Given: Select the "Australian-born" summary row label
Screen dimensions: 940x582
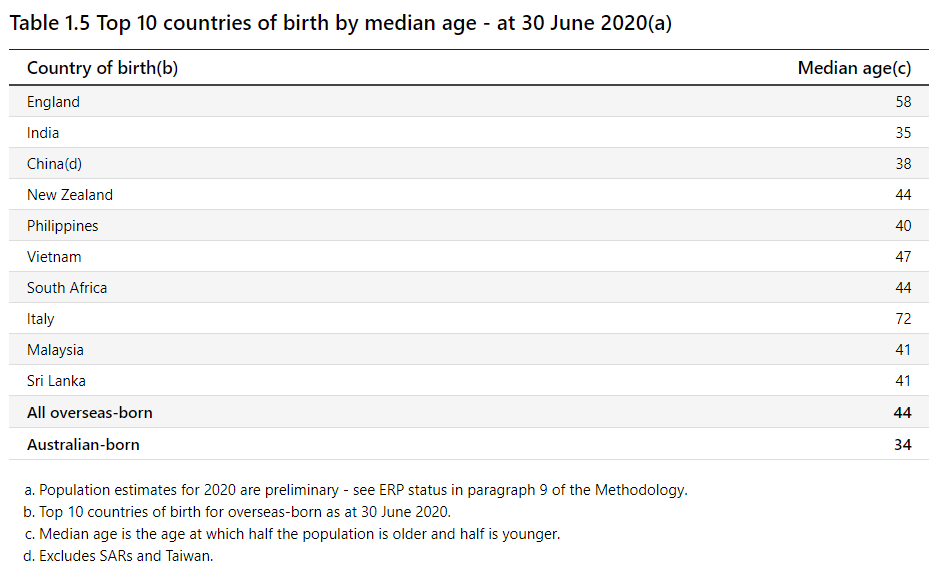Looking at the screenshot, I should [x=83, y=444].
